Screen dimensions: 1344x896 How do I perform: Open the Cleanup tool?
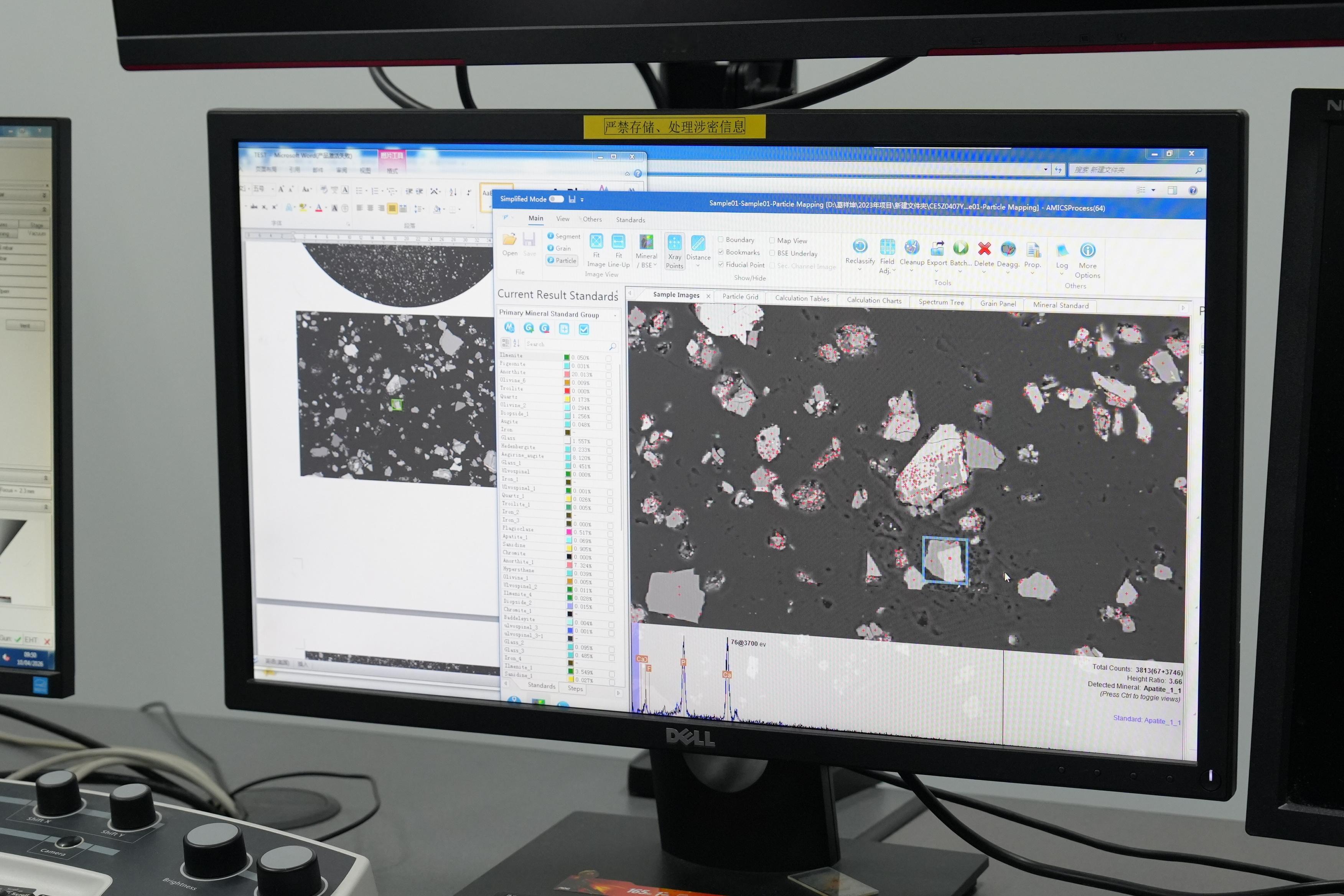tap(911, 248)
